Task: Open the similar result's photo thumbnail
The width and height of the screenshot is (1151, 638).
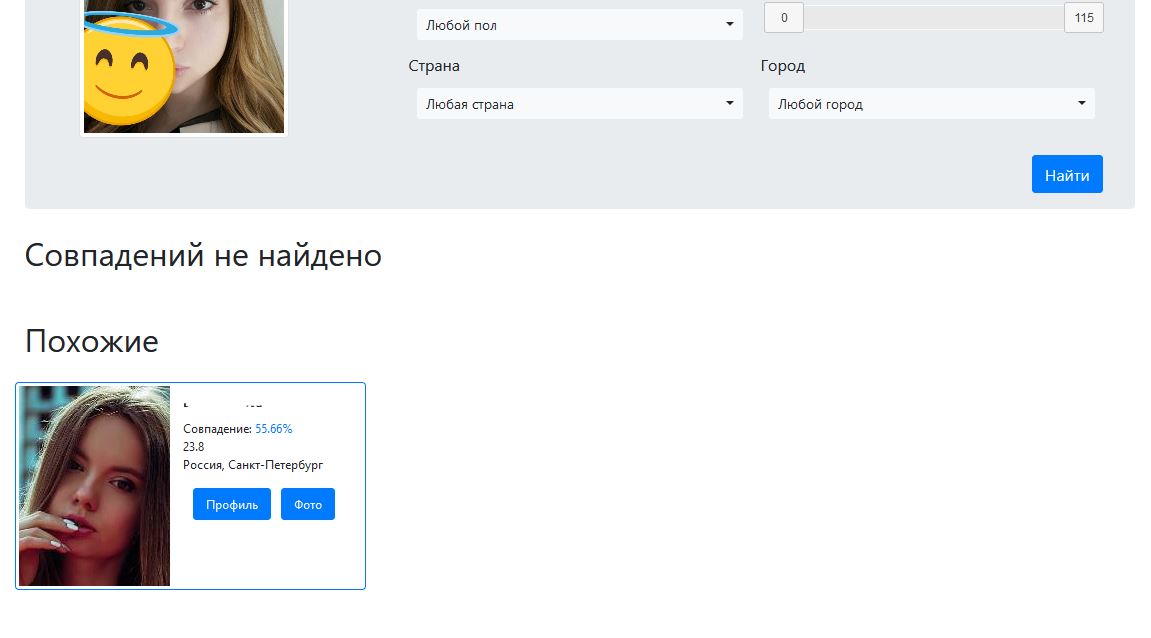Action: (95, 486)
